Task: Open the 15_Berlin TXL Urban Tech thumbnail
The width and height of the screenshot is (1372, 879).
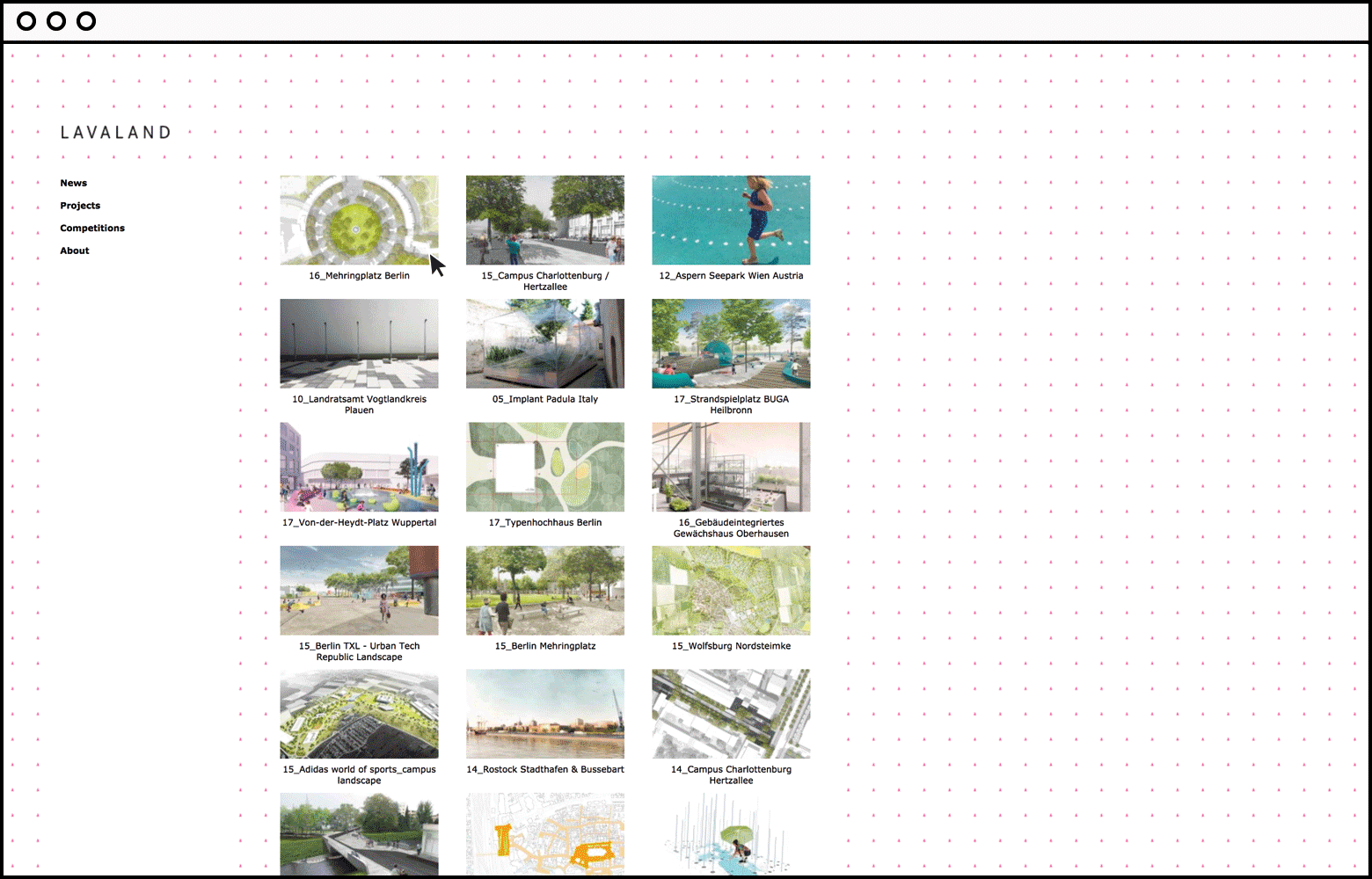Action: tap(359, 591)
